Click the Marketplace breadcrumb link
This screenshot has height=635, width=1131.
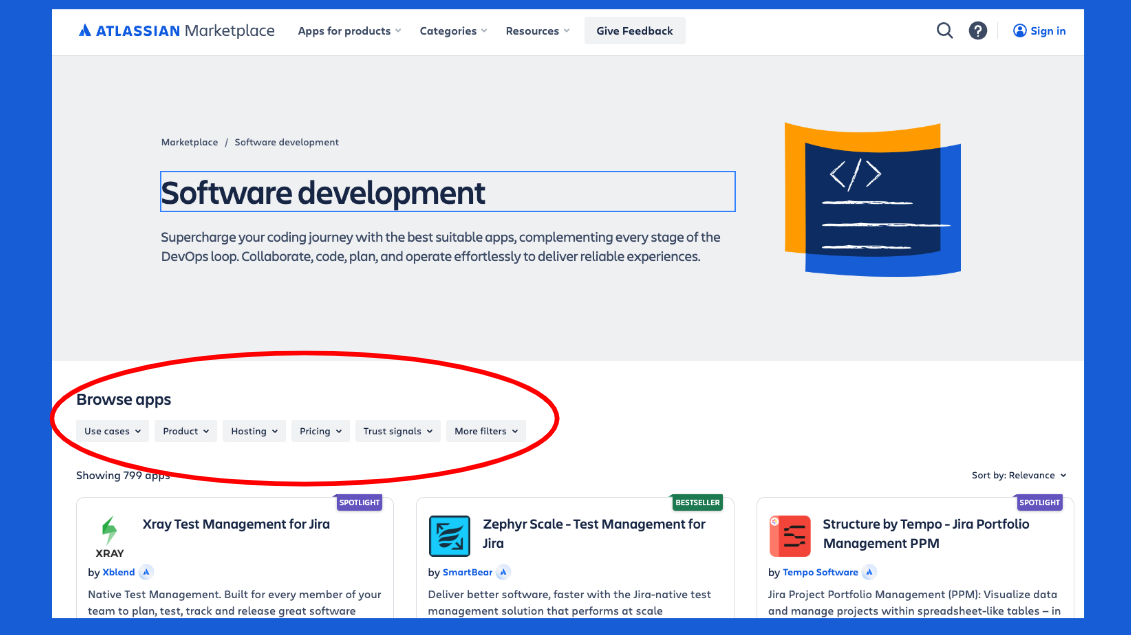(189, 142)
